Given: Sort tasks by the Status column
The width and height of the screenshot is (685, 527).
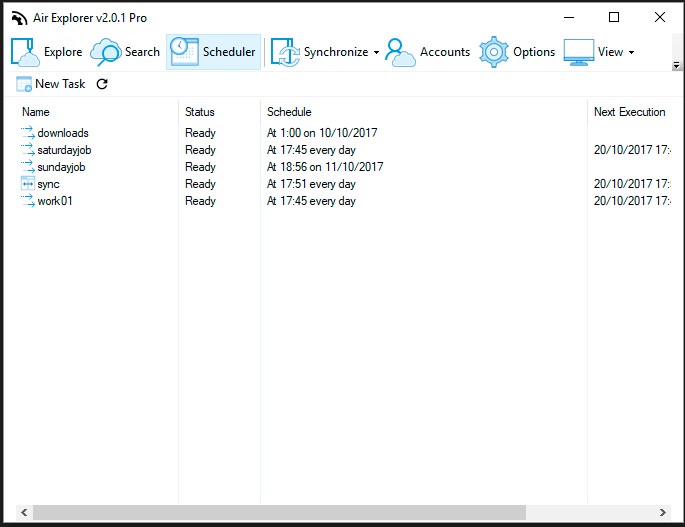Looking at the screenshot, I should [200, 112].
